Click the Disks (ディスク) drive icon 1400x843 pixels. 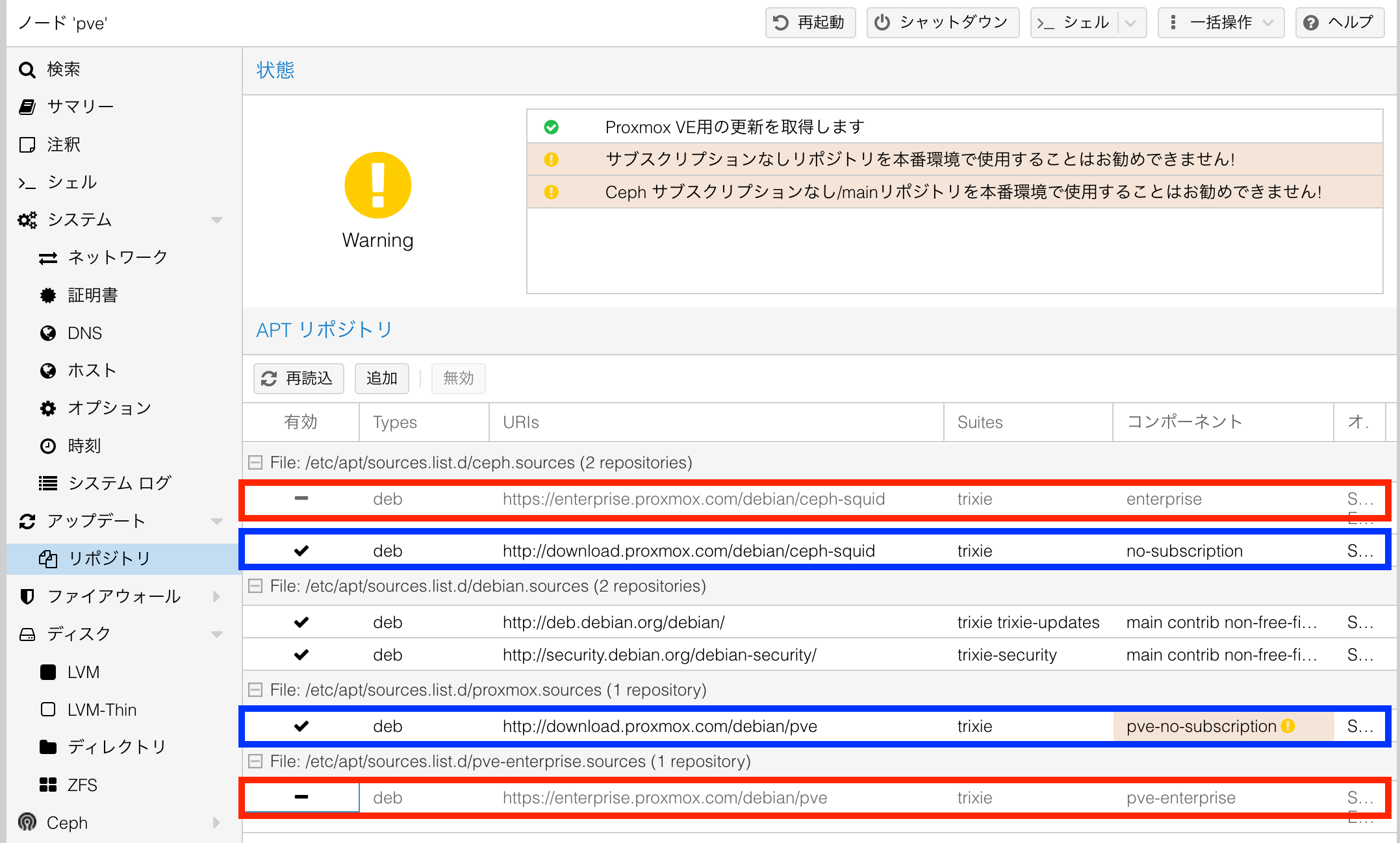(27, 635)
